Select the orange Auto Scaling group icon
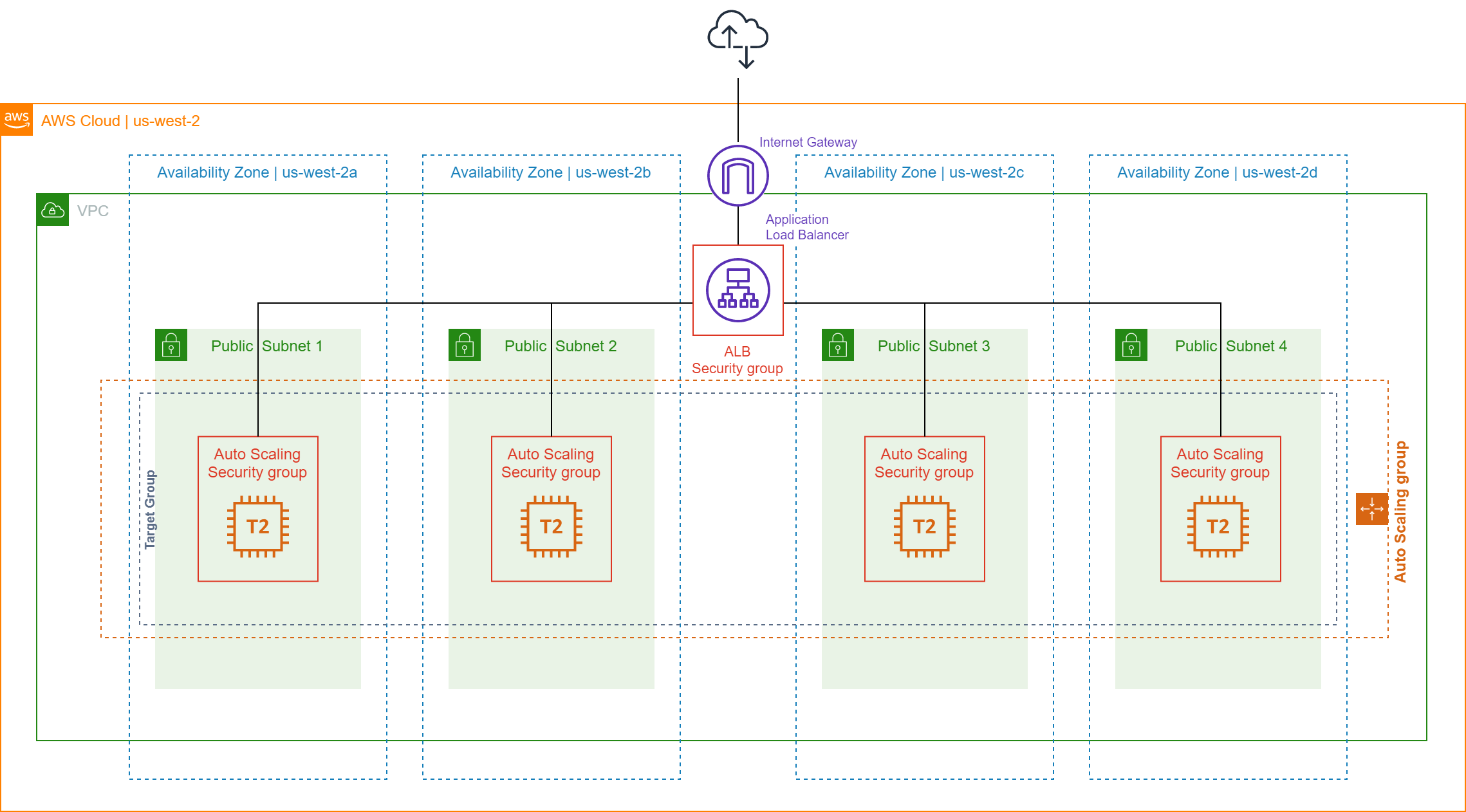 click(x=1371, y=509)
